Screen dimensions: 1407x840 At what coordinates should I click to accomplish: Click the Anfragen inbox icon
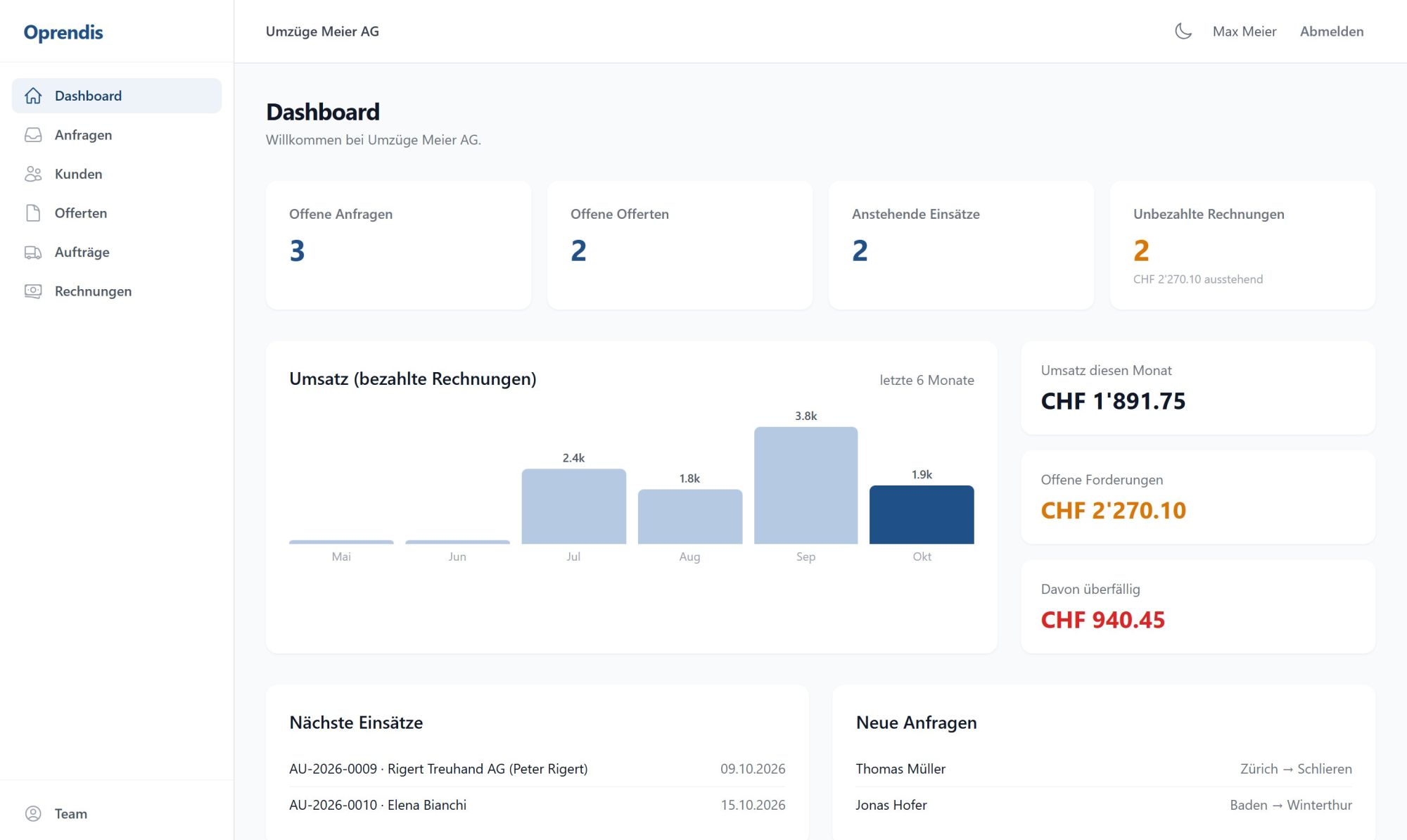33,135
